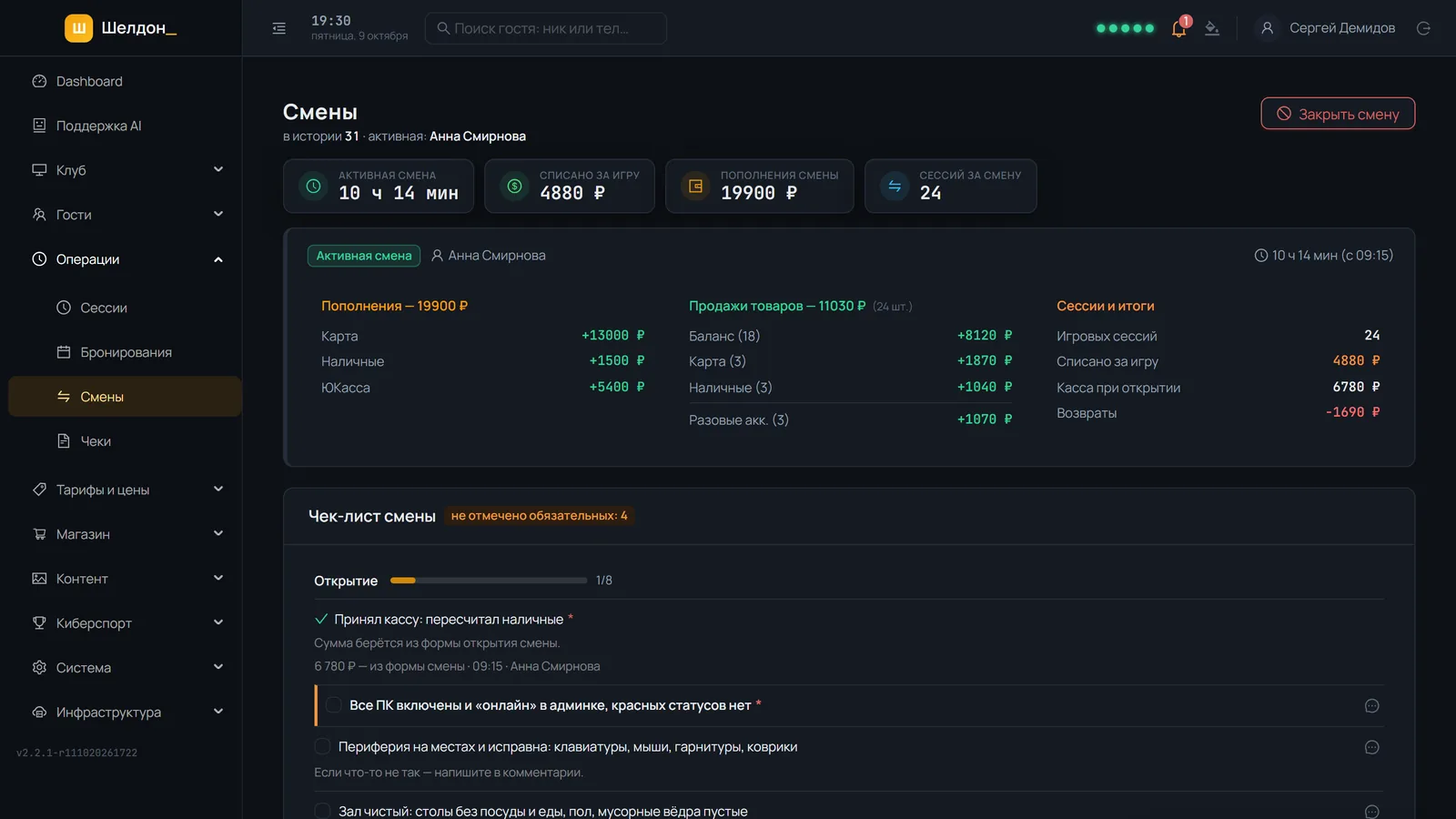The width and height of the screenshot is (1456, 819).
Task: Click the Шелдон logo icon
Action: coord(79,28)
